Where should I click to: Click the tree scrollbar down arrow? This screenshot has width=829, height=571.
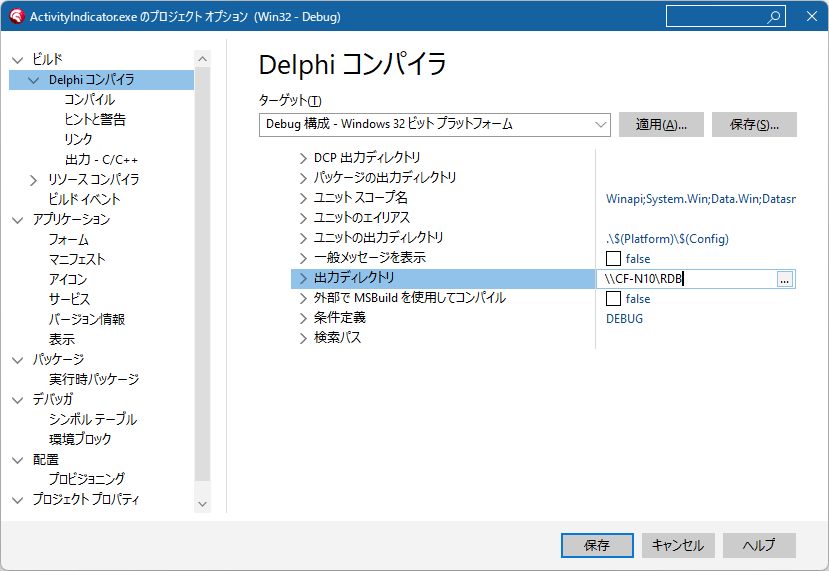pyautogui.click(x=202, y=504)
